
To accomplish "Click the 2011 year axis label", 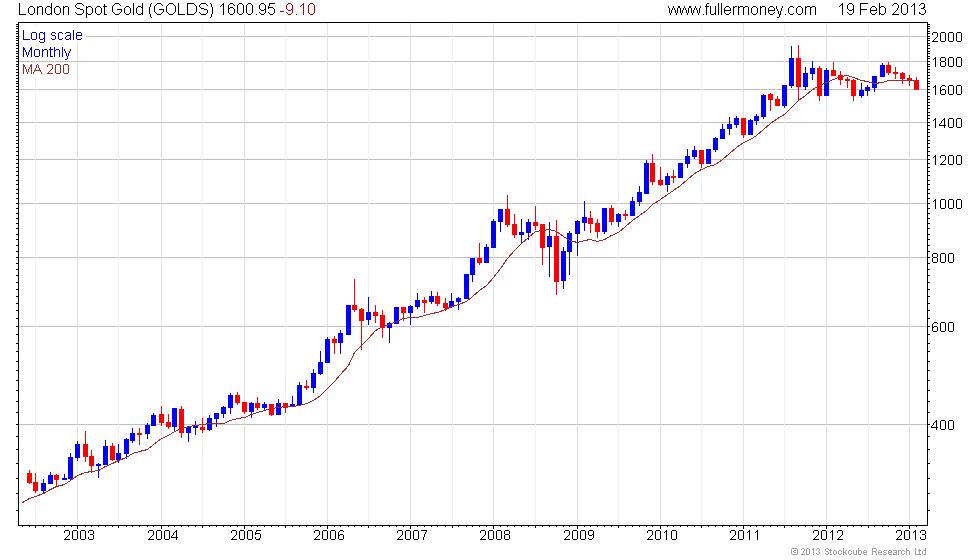I will tap(745, 535).
